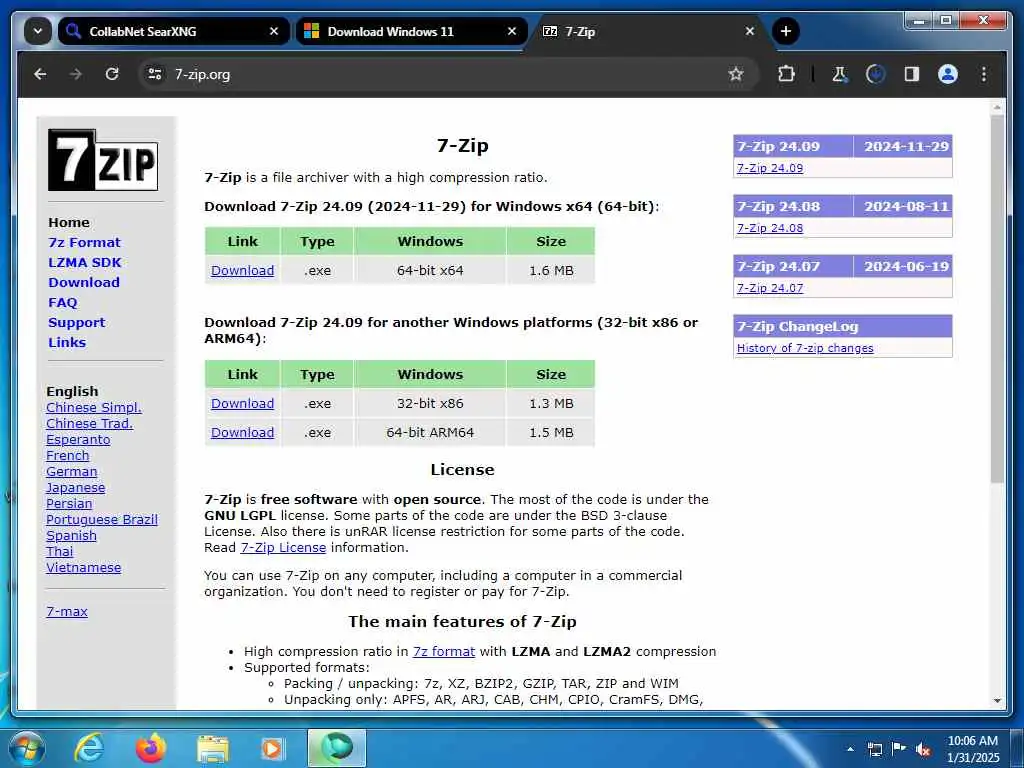
Task: Switch language to Esperanto
Action: 78,440
